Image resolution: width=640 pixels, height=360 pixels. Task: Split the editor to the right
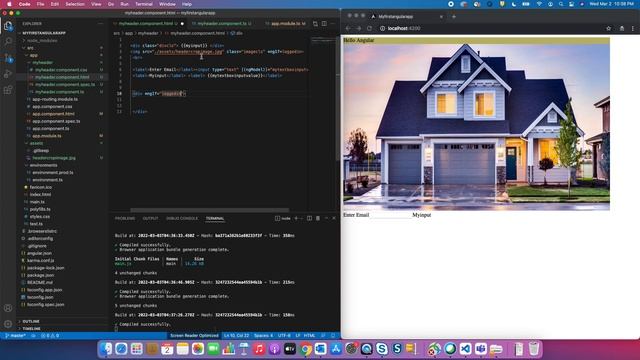(324, 24)
